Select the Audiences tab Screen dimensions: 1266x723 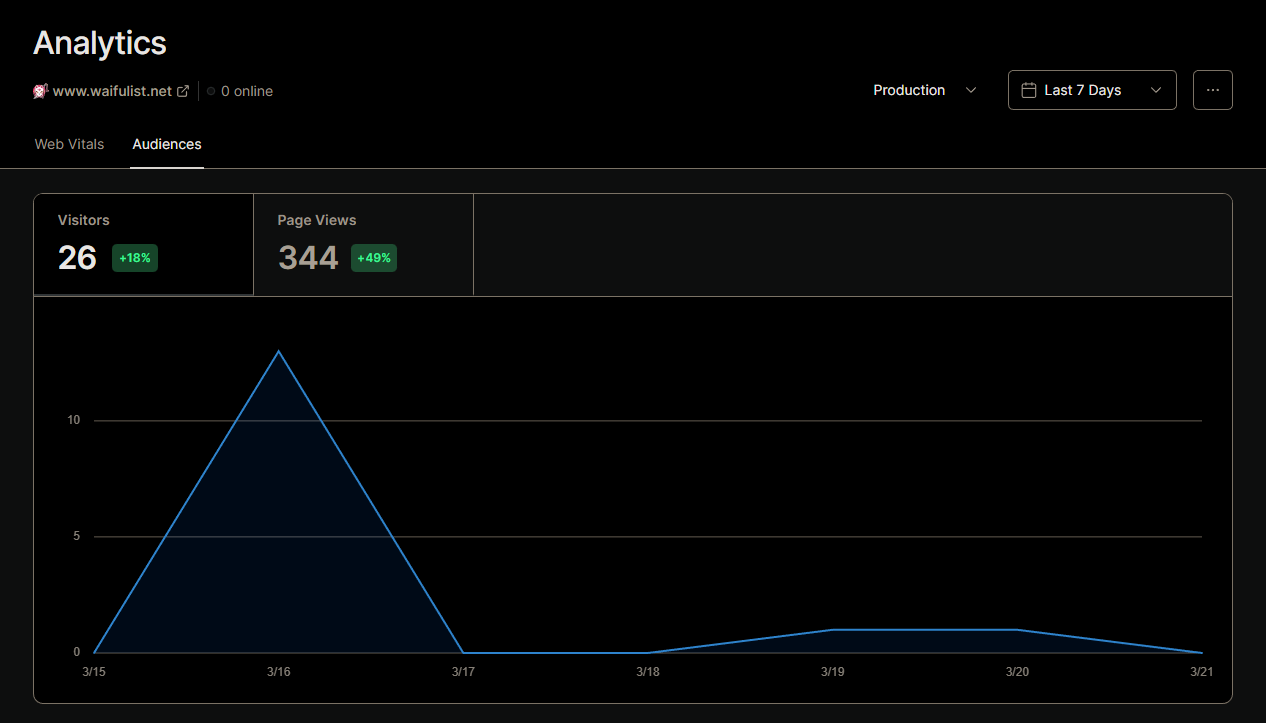click(x=167, y=144)
